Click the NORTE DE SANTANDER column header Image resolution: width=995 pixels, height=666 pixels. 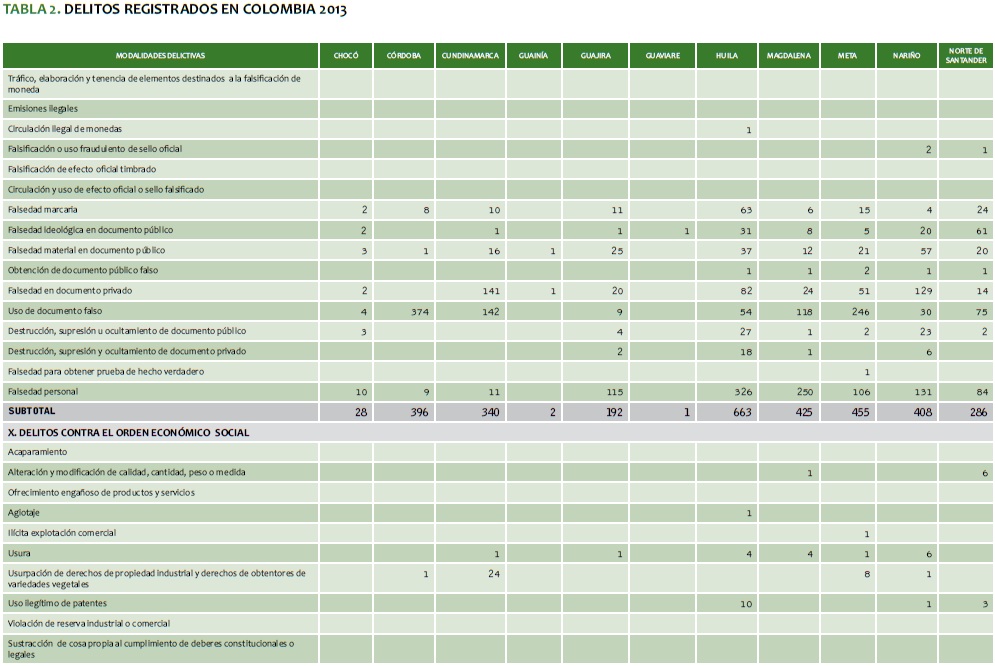coord(965,56)
